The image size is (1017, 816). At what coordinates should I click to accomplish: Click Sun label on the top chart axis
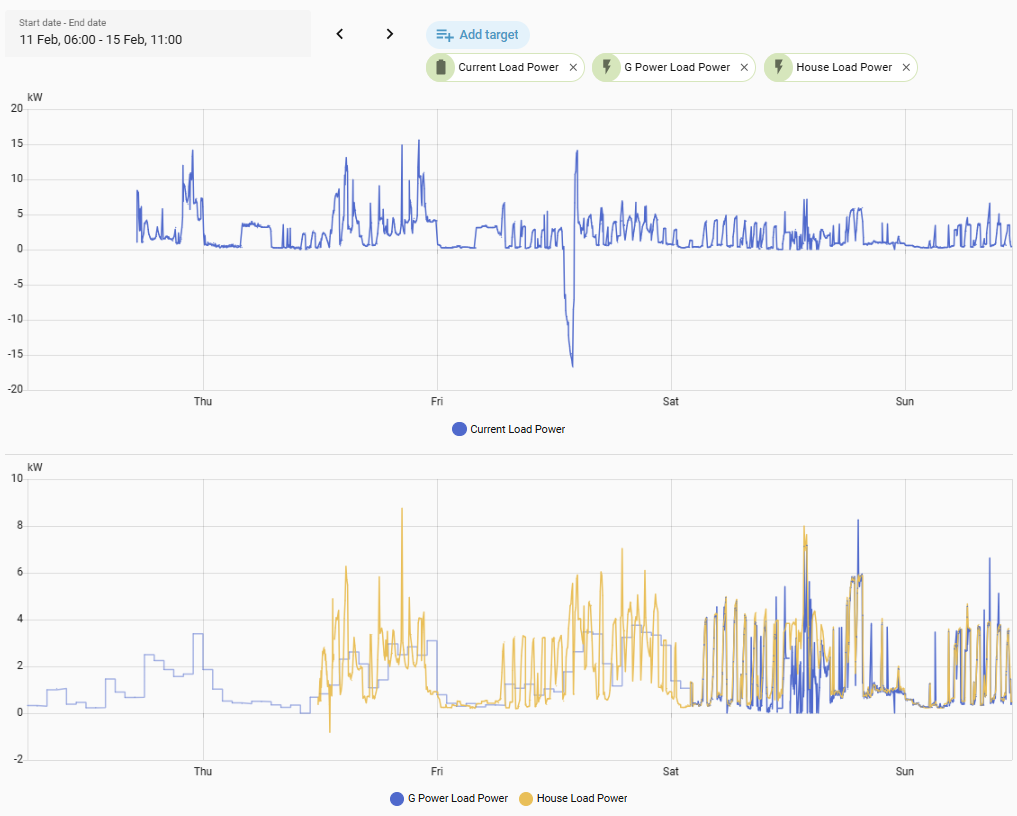[x=905, y=402]
